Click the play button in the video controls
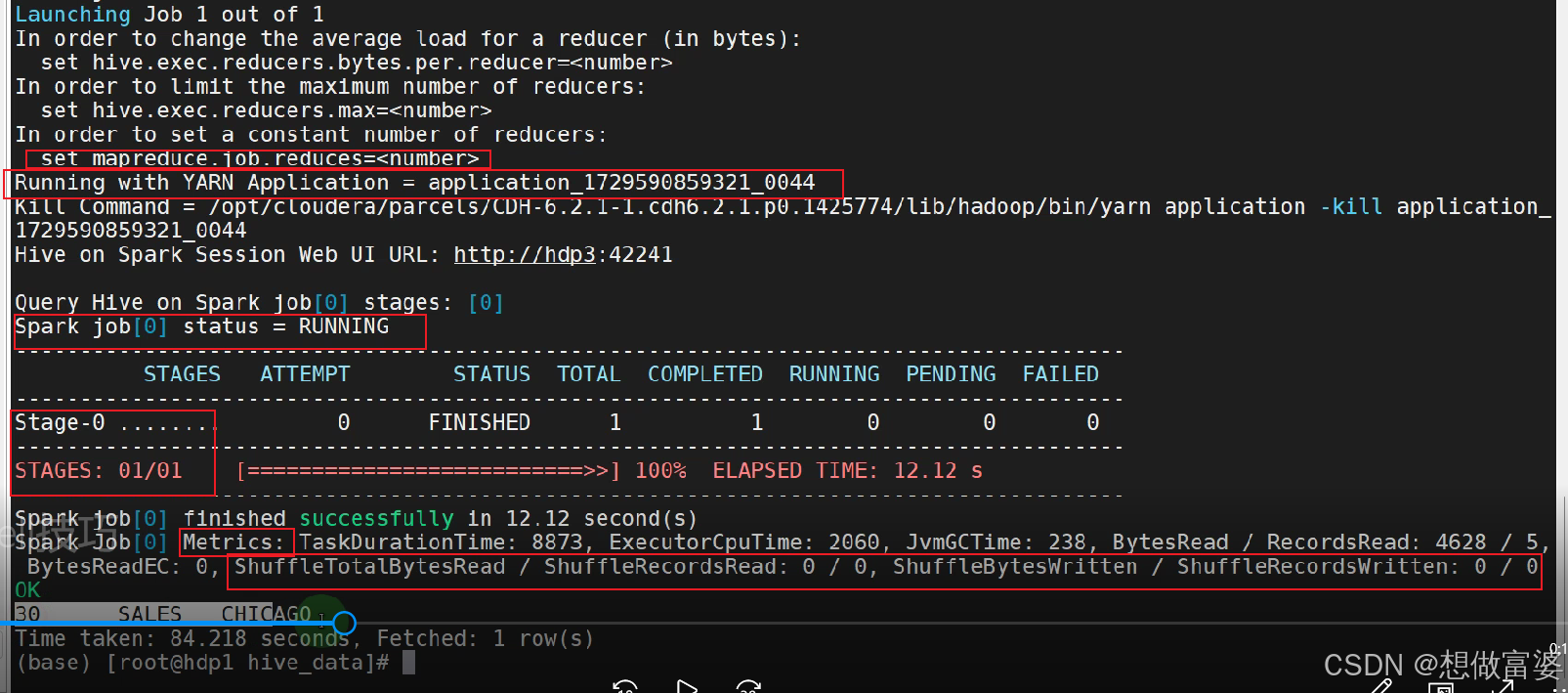Screen dimensions: 1568x693 tap(687, 687)
